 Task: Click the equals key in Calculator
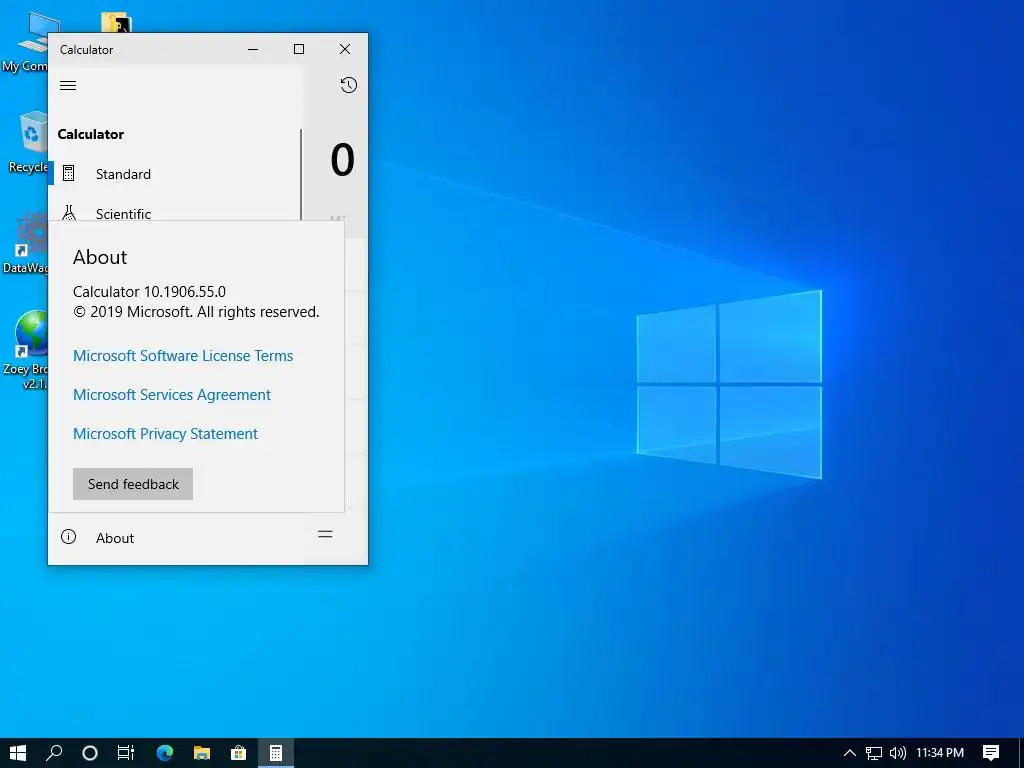pos(325,534)
